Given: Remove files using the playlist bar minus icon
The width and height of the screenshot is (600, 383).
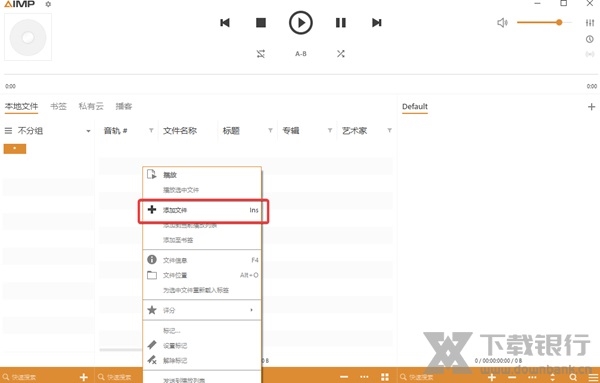Looking at the screenshot, I should (512, 377).
